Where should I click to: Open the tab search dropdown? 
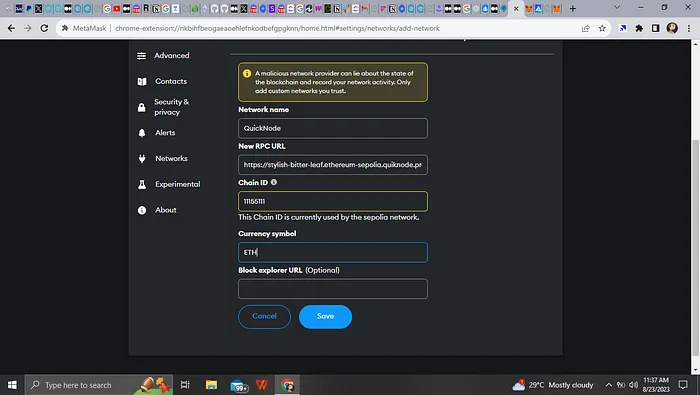coord(617,8)
